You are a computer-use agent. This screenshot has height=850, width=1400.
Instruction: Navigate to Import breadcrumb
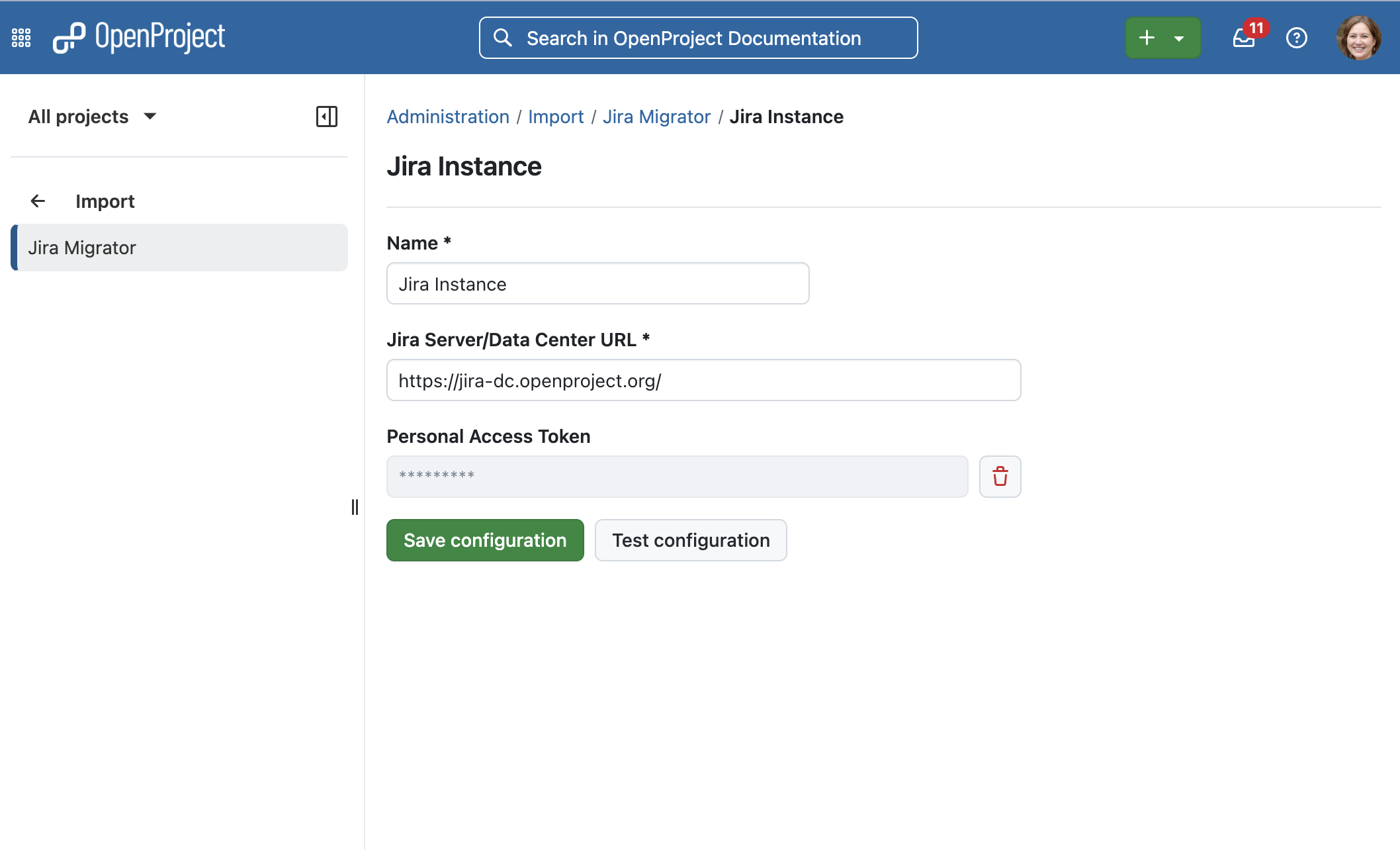tap(556, 117)
